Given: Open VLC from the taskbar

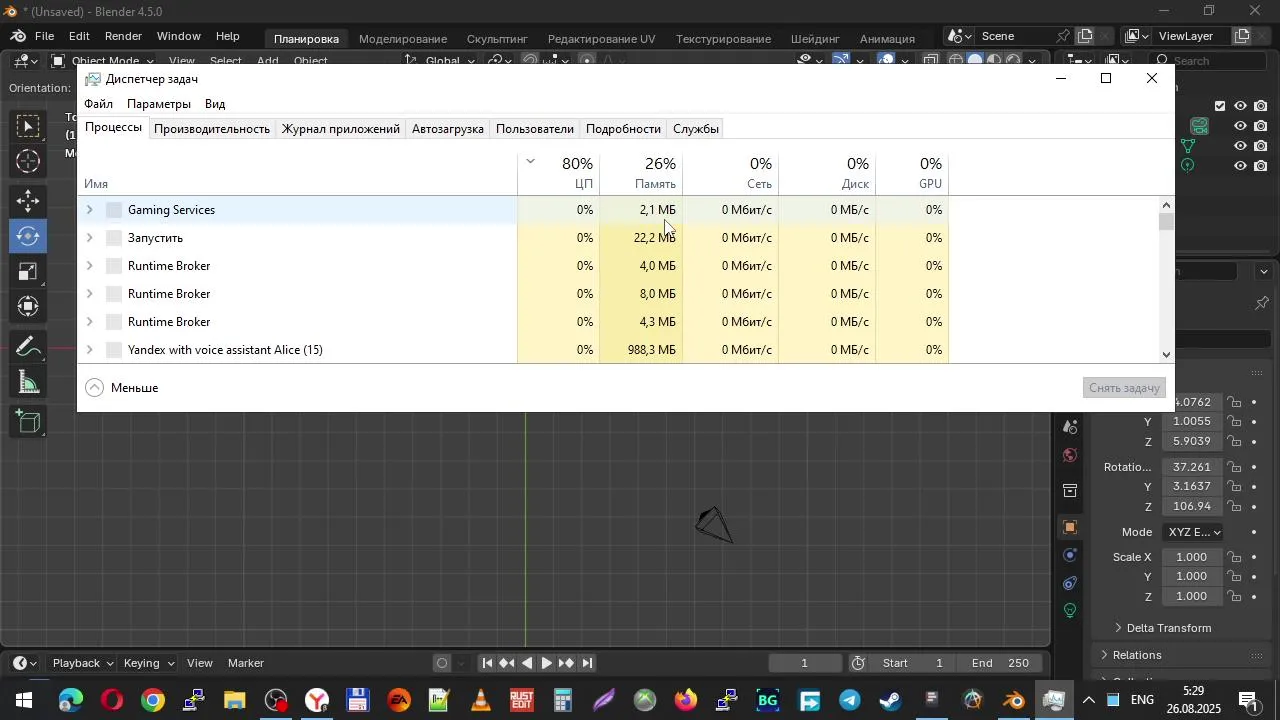Looking at the screenshot, I should [x=481, y=701].
